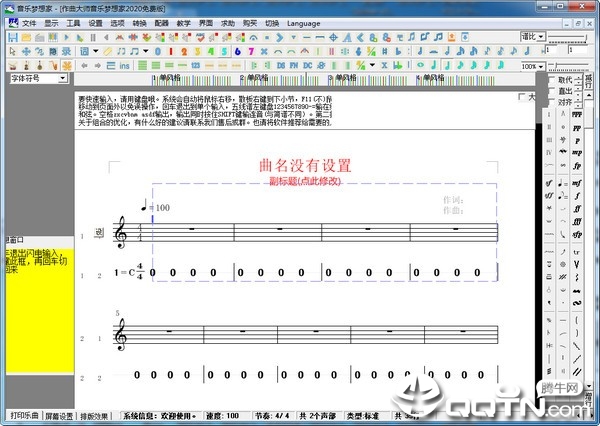Select the teal whole note icon
The width and height of the screenshot is (600, 426).
(x=420, y=65)
